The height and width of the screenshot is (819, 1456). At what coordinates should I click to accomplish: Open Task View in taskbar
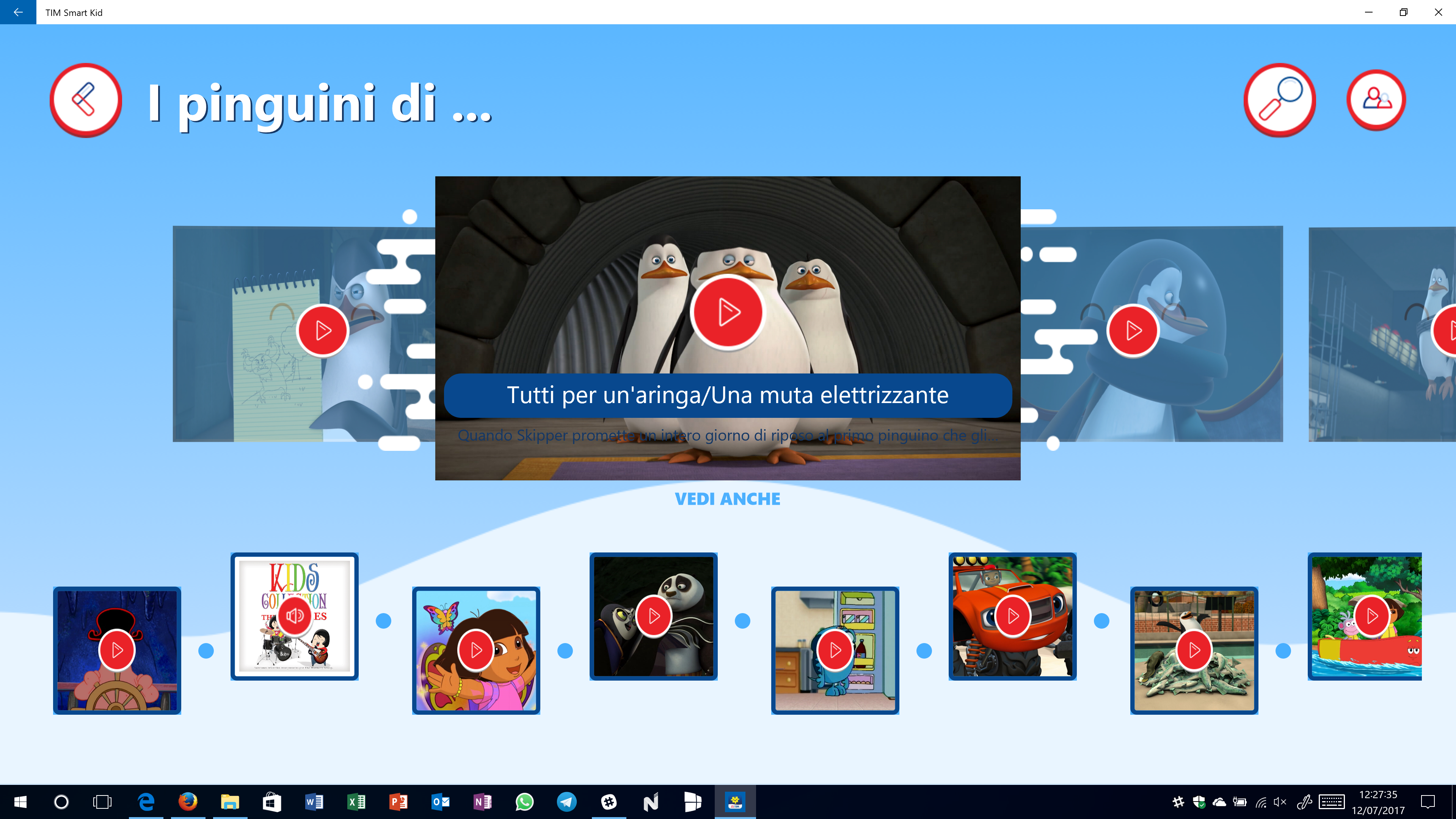(102, 802)
